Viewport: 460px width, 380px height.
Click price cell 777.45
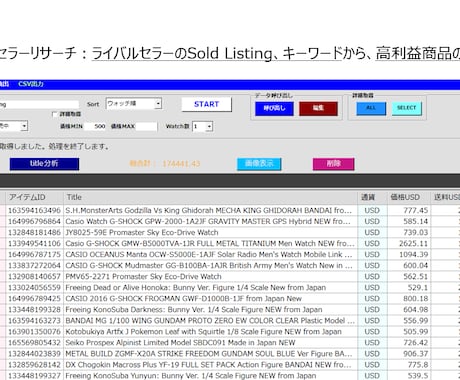[x=409, y=210]
